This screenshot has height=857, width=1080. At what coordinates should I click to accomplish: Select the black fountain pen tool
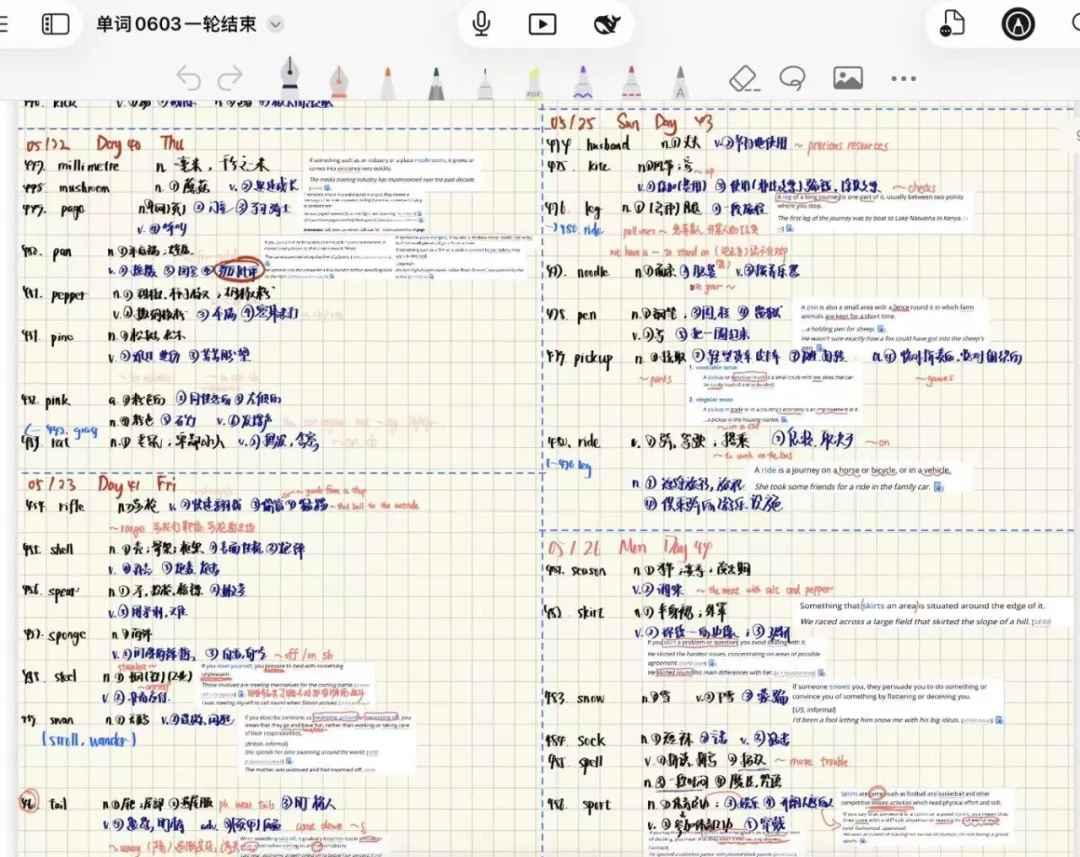point(290,77)
